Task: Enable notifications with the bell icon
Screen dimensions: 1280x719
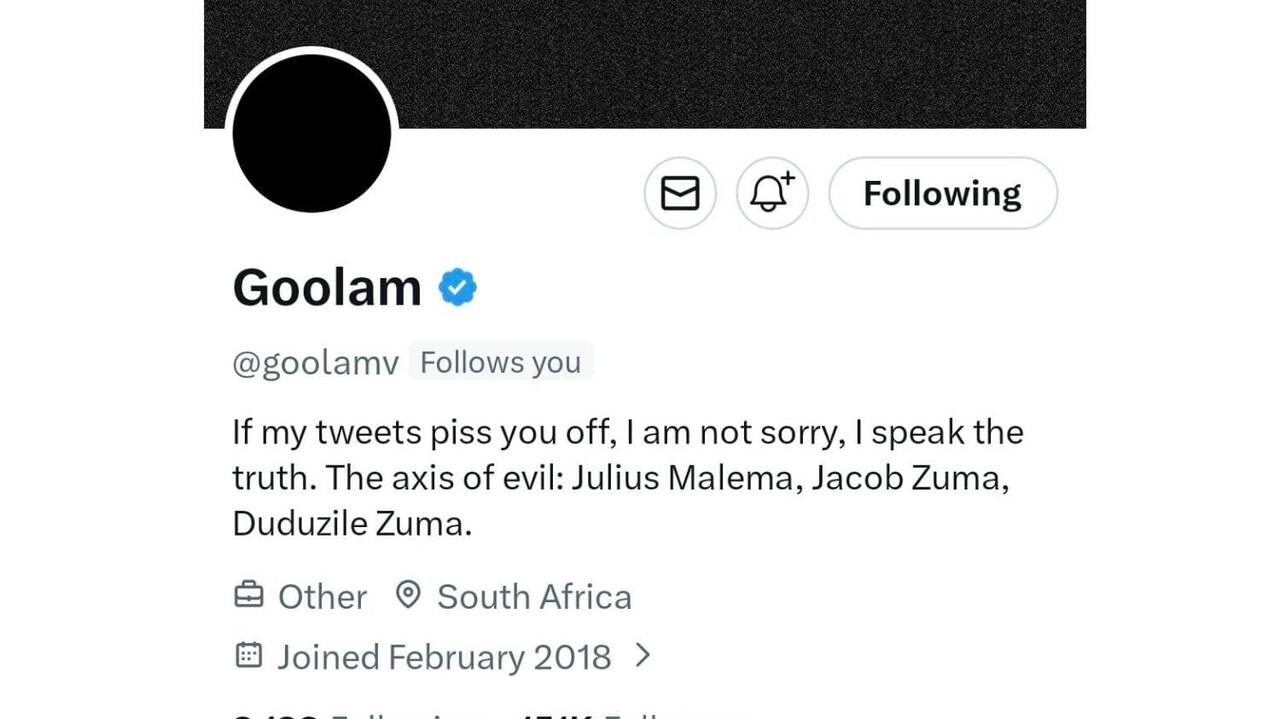Action: (771, 193)
